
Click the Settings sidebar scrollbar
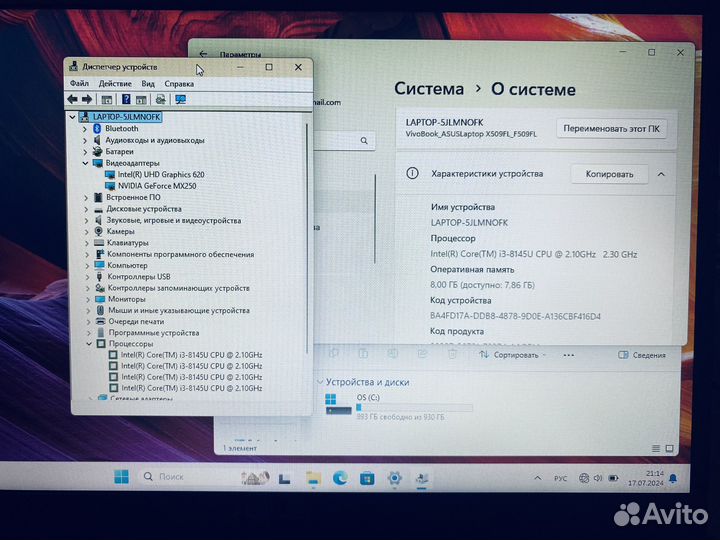(375, 219)
